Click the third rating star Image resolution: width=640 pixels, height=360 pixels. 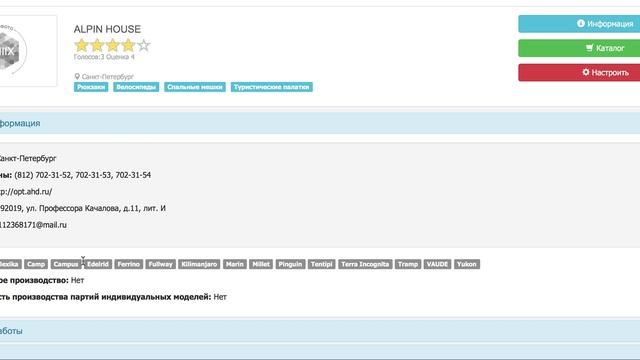click(113, 45)
